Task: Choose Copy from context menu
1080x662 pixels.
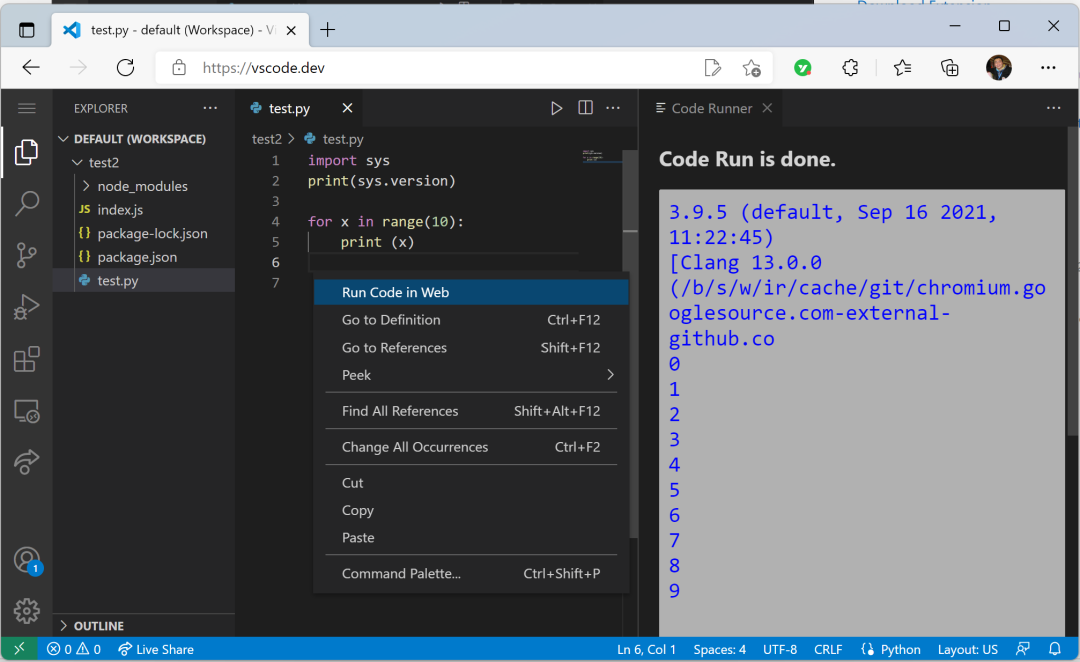Action: click(x=471, y=510)
